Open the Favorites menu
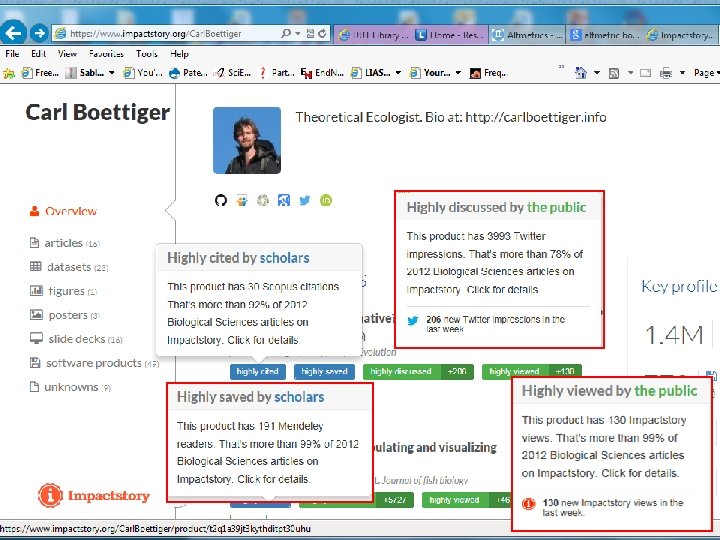Viewport: 720px width, 540px height. click(106, 54)
